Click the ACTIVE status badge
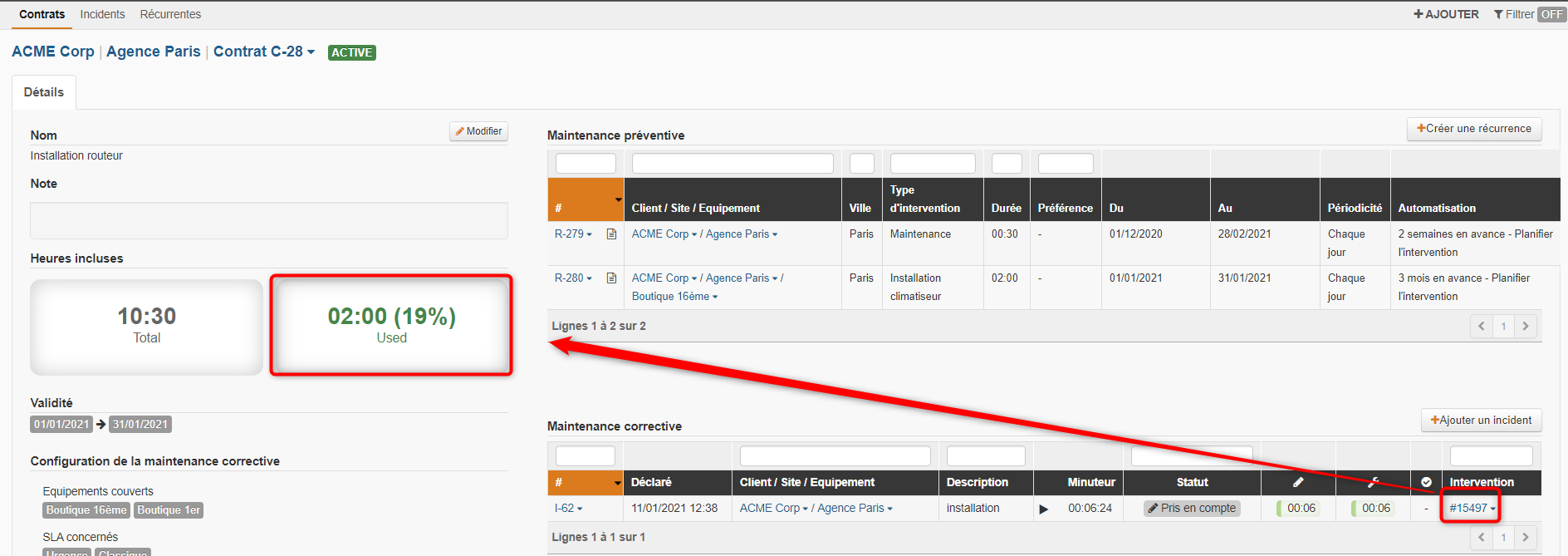This screenshot has width=1568, height=556. tap(352, 52)
